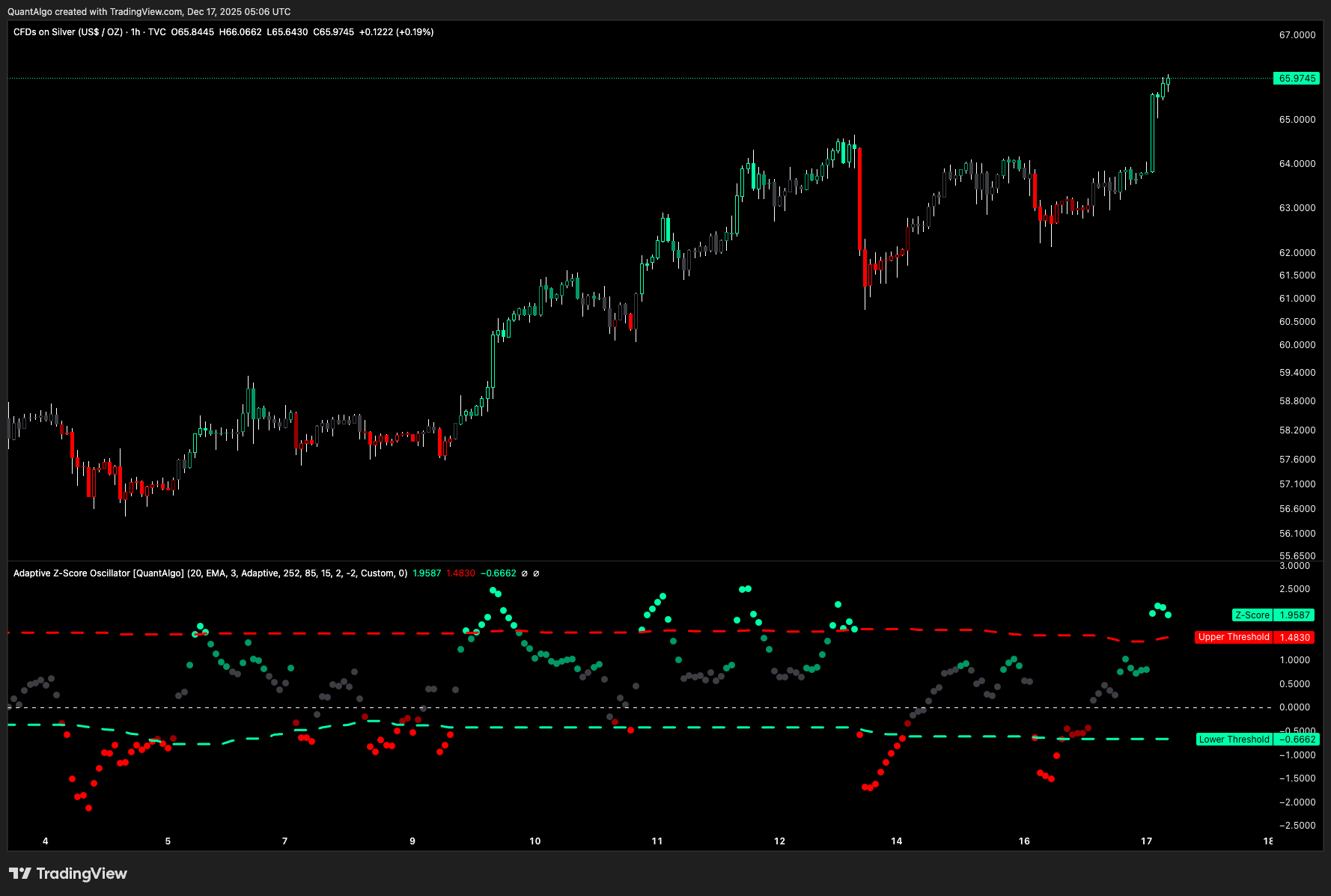Click the indicator legend value −0.6662
The image size is (1331, 896).
(x=499, y=573)
